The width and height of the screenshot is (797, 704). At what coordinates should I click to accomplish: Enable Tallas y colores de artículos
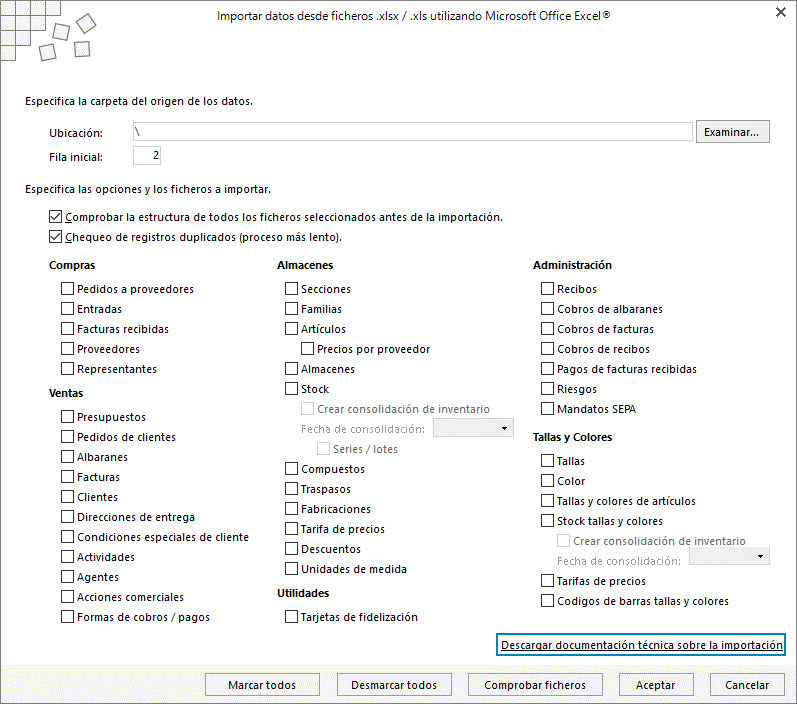[547, 501]
